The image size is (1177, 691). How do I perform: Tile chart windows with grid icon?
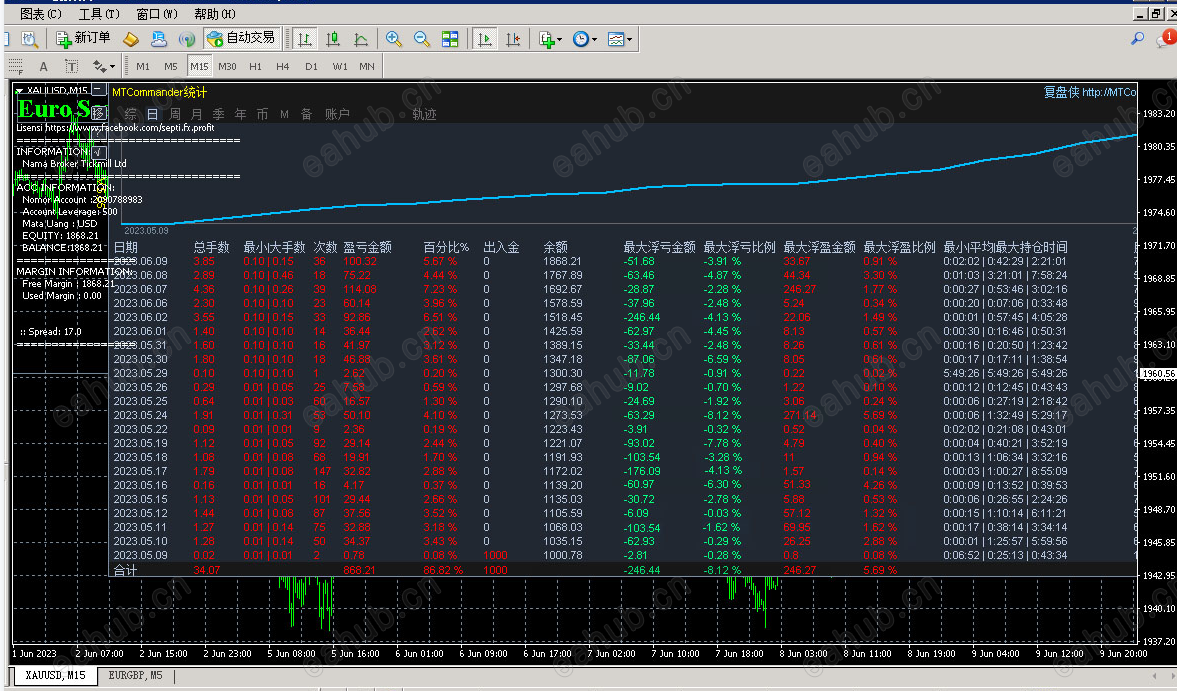(450, 39)
